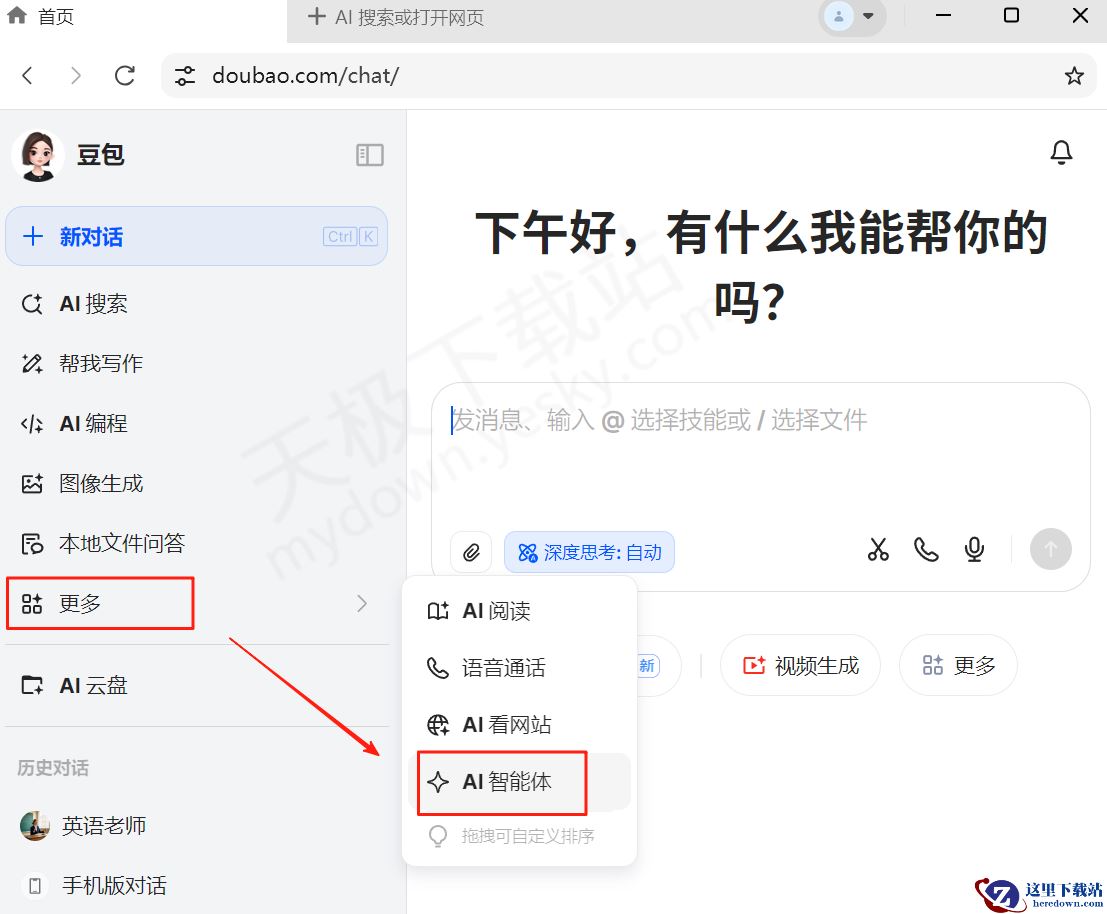Click the 历史对话 heading text
This screenshot has width=1107, height=914.
[x=53, y=768]
